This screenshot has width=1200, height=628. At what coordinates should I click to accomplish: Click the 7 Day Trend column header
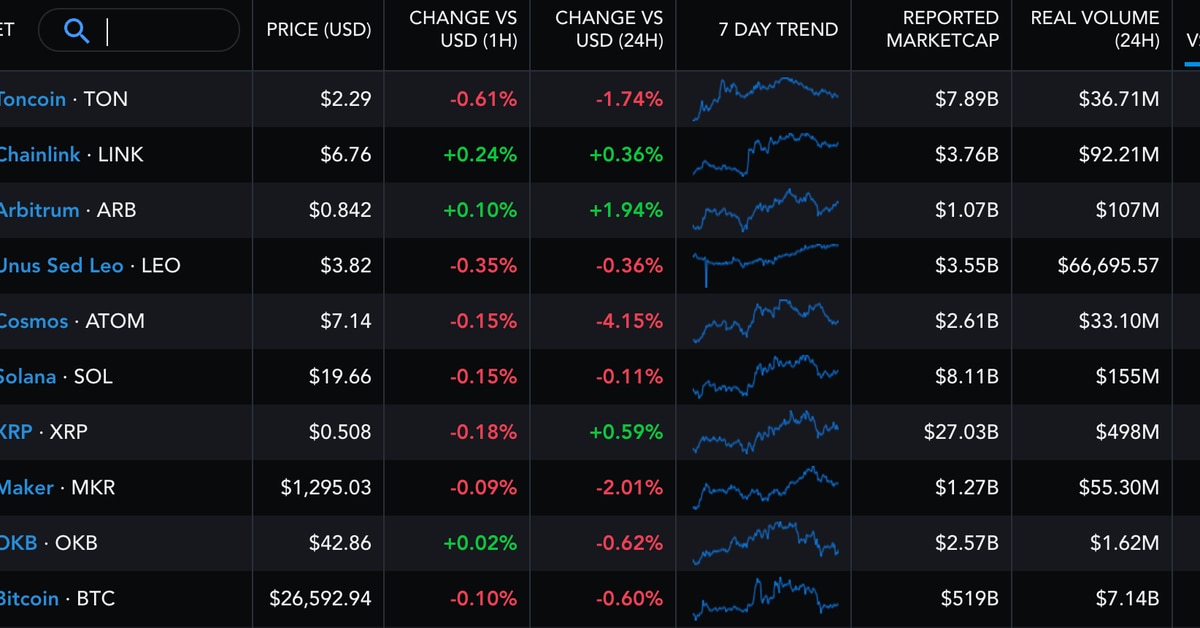pyautogui.click(x=764, y=30)
